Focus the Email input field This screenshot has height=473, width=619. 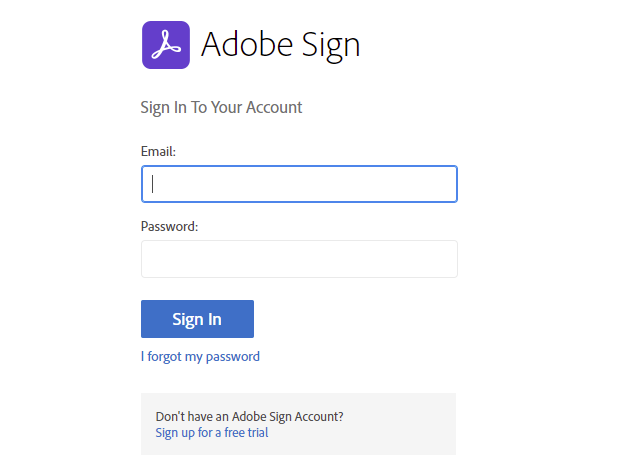click(299, 184)
